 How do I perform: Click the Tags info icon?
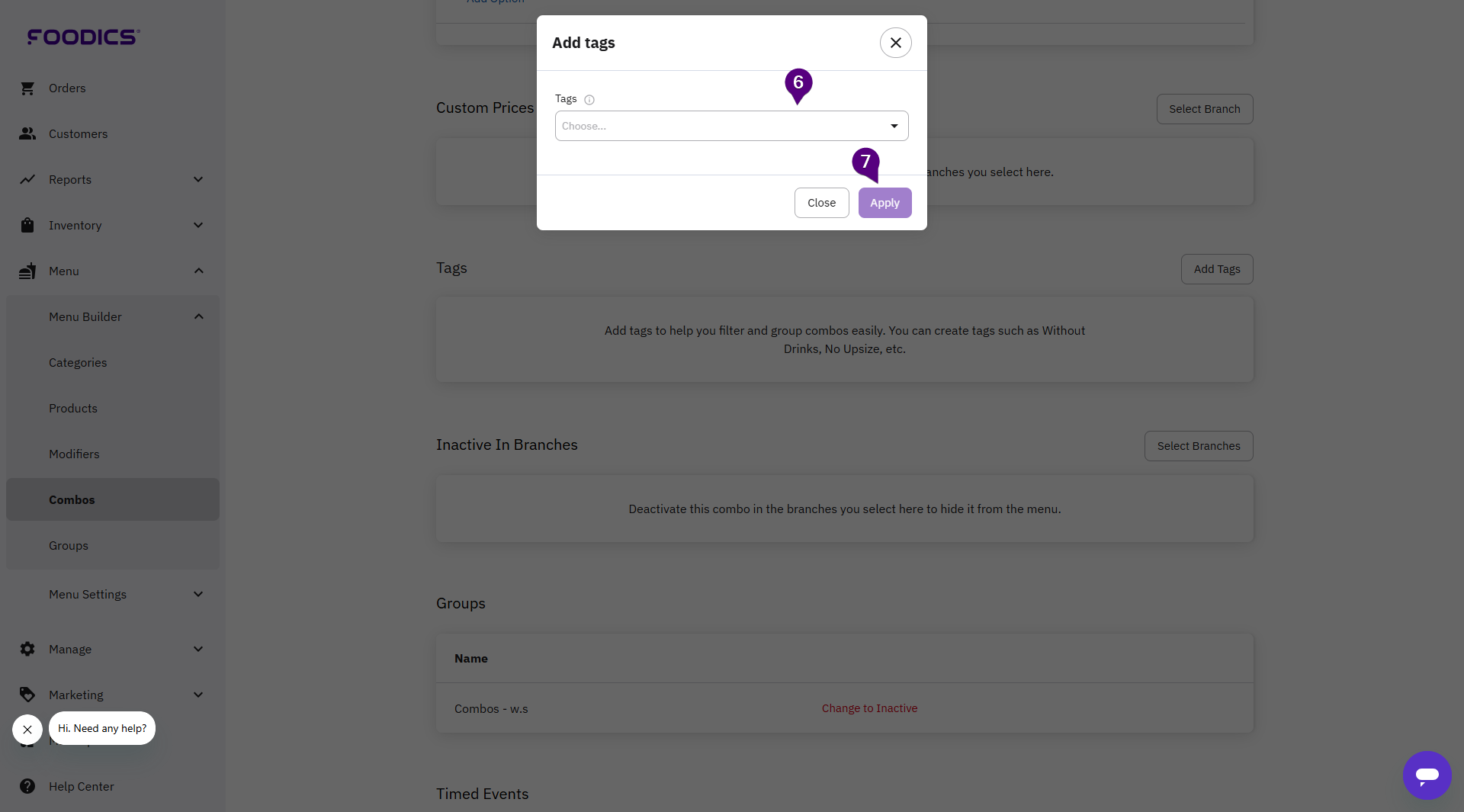(589, 100)
